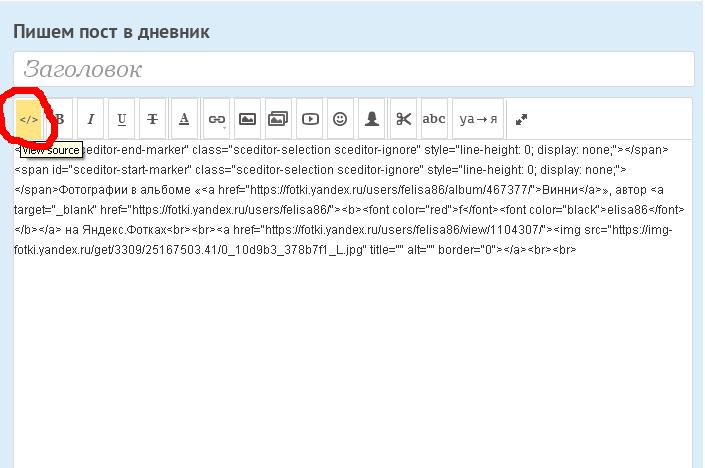This screenshot has width=705, height=468.
Task: Click "Яндекс.Фотках" text in the source
Action: click(124, 230)
